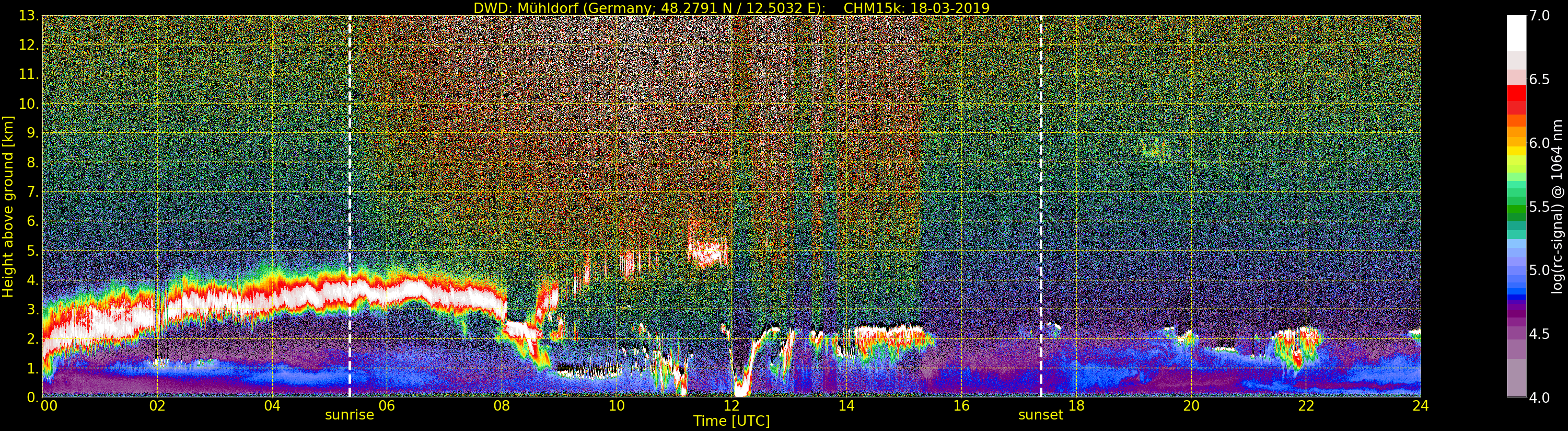Image resolution: width=1568 pixels, height=431 pixels.
Task: Click the colorbar tick label '5.5'
Action: point(1539,207)
